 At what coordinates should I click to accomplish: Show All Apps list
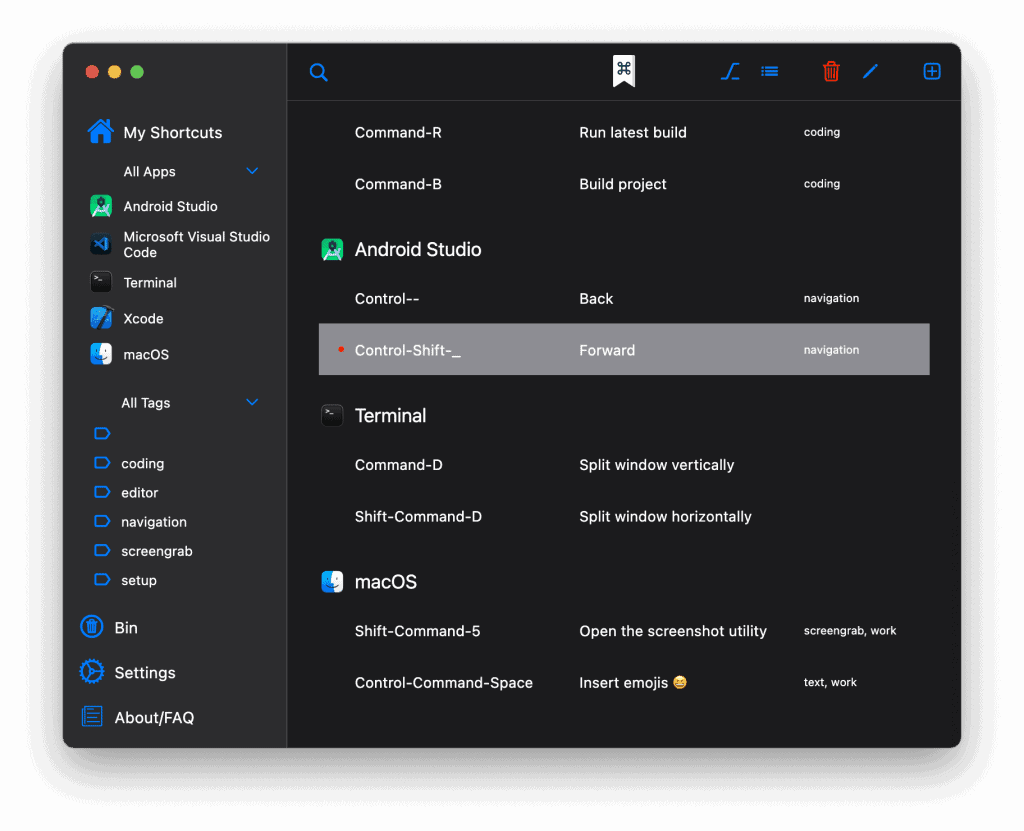150,172
